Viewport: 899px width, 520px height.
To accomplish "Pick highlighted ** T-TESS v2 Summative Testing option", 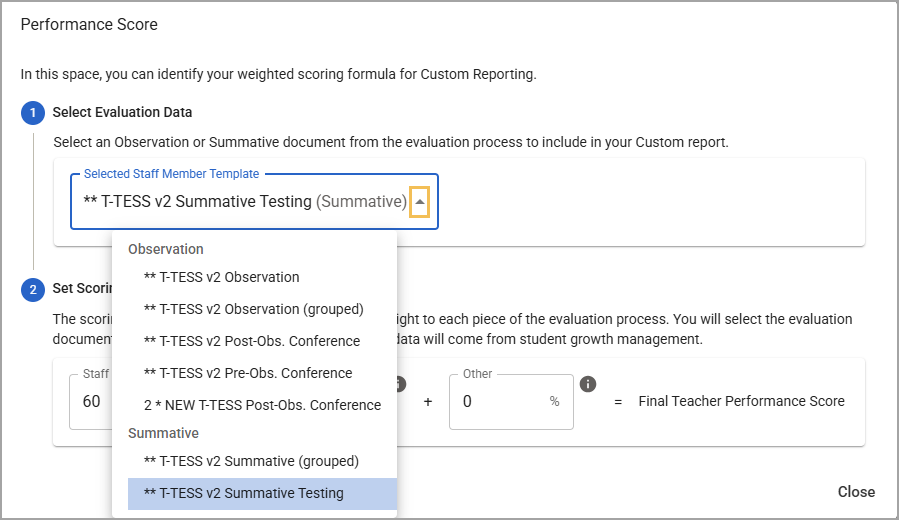I will click(262, 494).
